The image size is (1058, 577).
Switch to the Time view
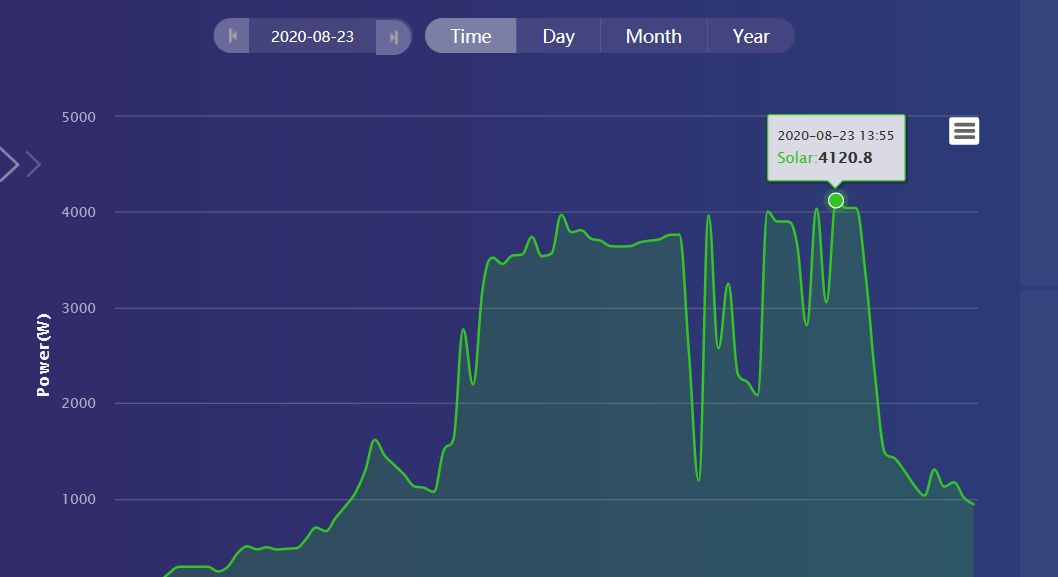click(471, 36)
